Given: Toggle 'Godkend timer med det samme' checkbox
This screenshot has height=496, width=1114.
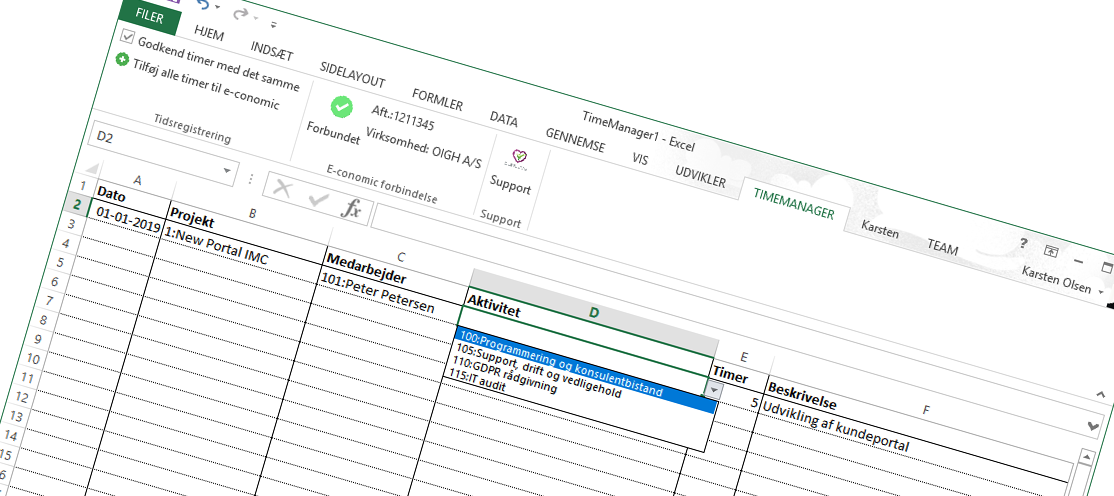Looking at the screenshot, I should point(127,36).
